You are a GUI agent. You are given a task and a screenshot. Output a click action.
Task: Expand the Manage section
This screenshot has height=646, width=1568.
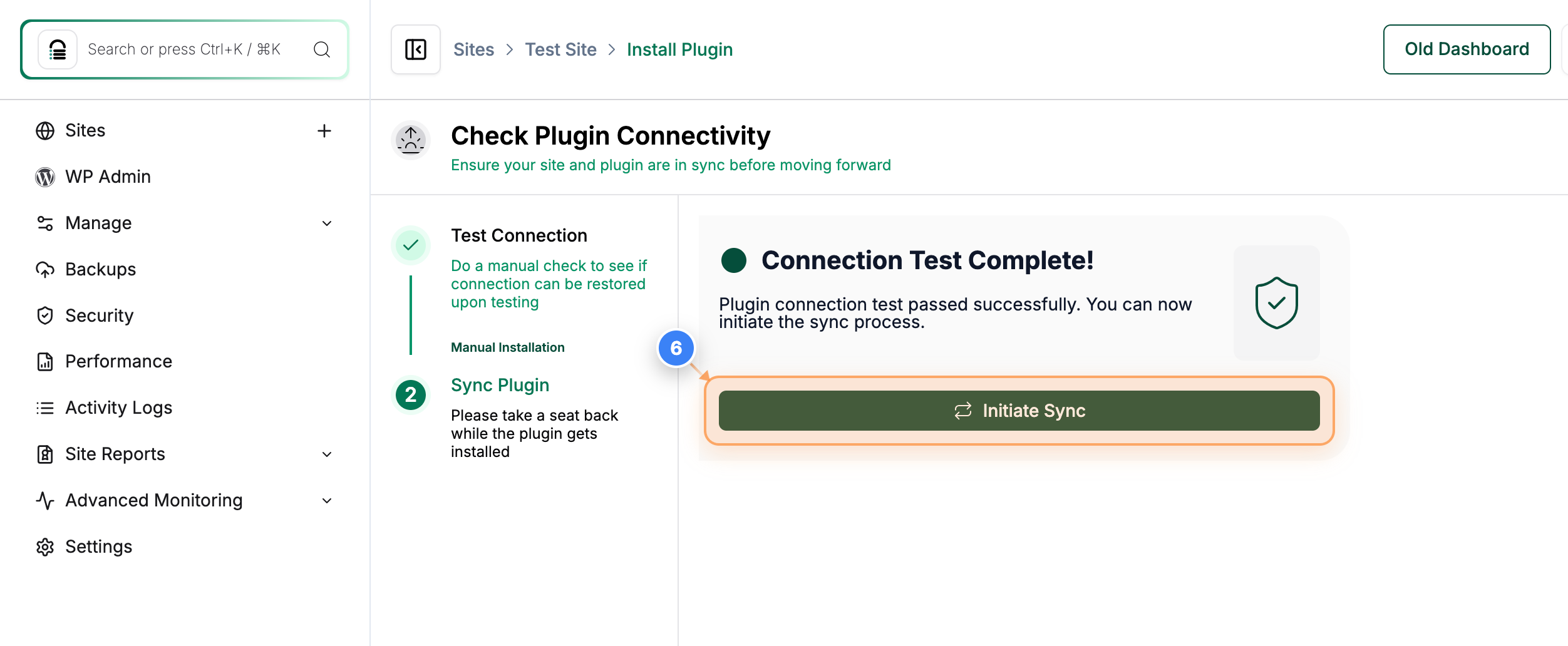pyautogui.click(x=326, y=223)
